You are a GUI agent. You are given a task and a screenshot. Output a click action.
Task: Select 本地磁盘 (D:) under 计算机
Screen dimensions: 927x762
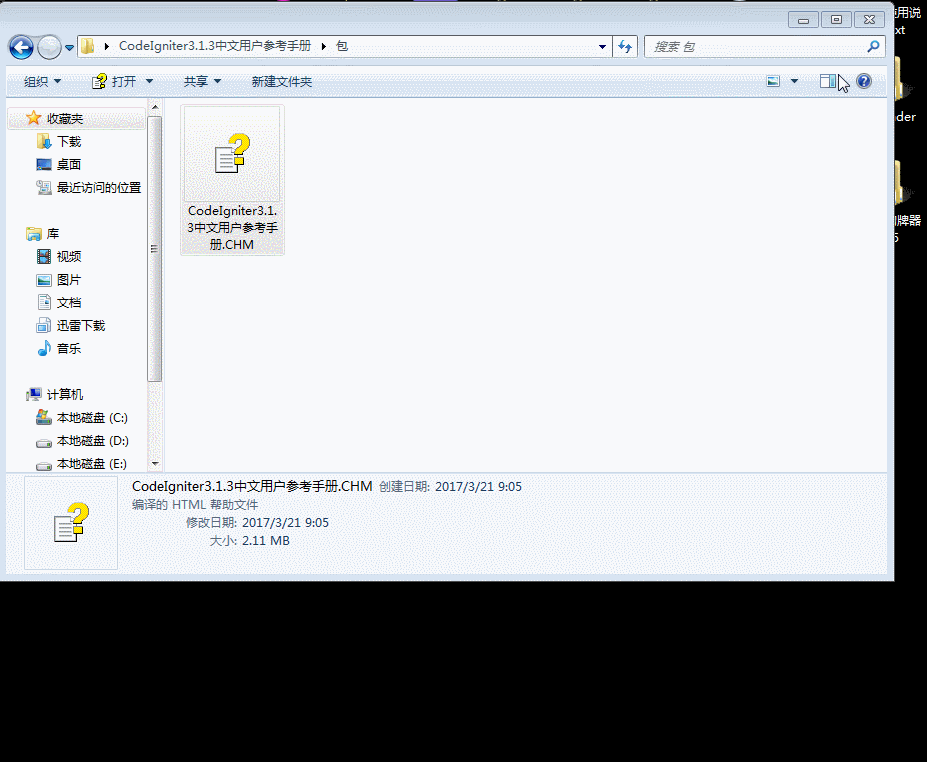click(x=90, y=440)
